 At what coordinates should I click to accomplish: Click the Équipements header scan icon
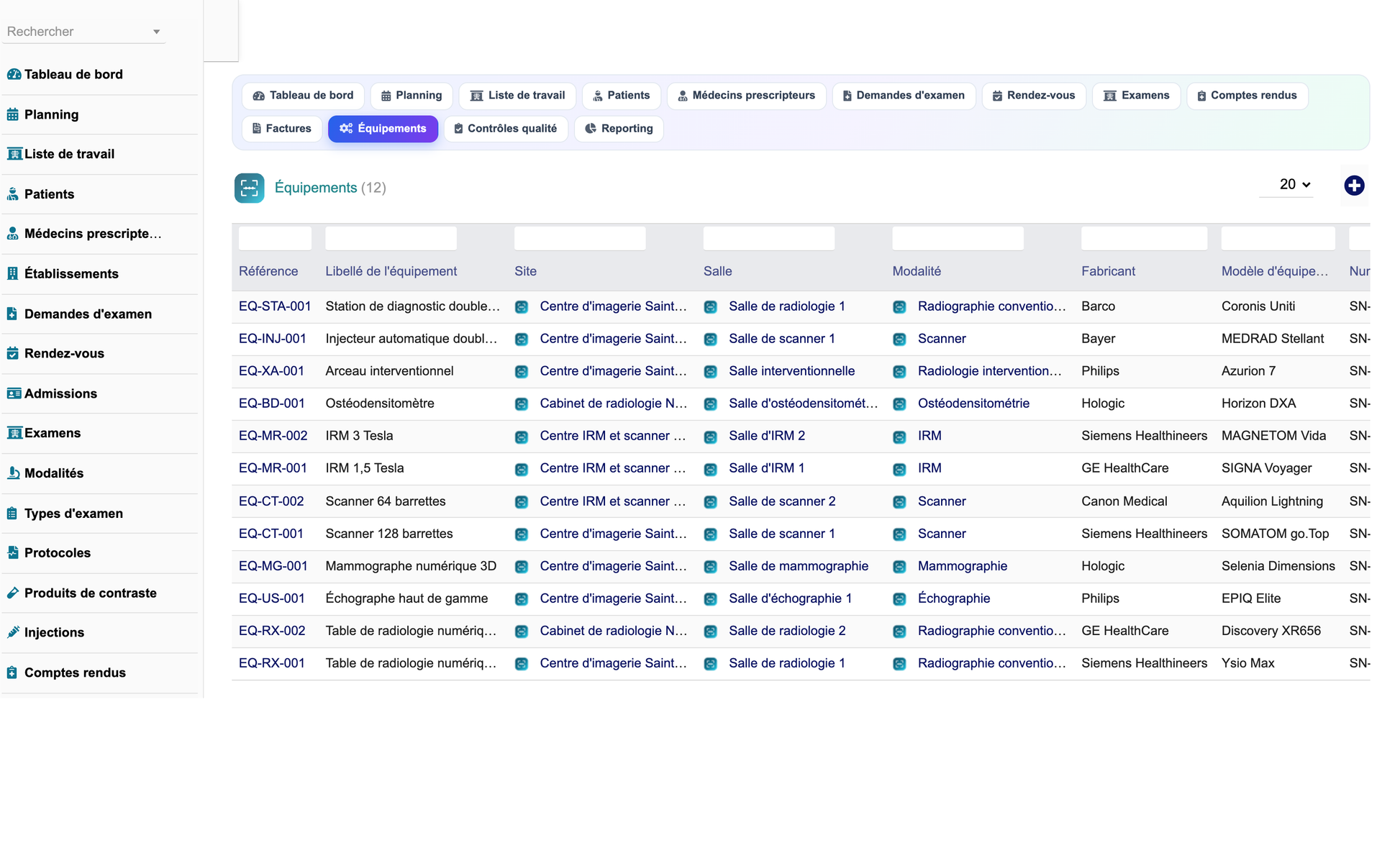[249, 188]
